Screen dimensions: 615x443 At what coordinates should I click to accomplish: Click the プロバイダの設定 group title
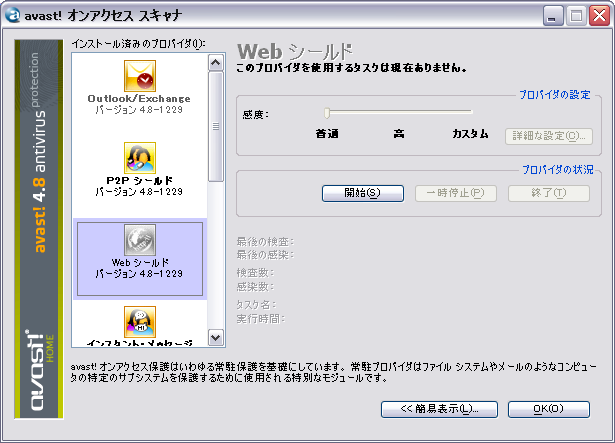click(555, 95)
